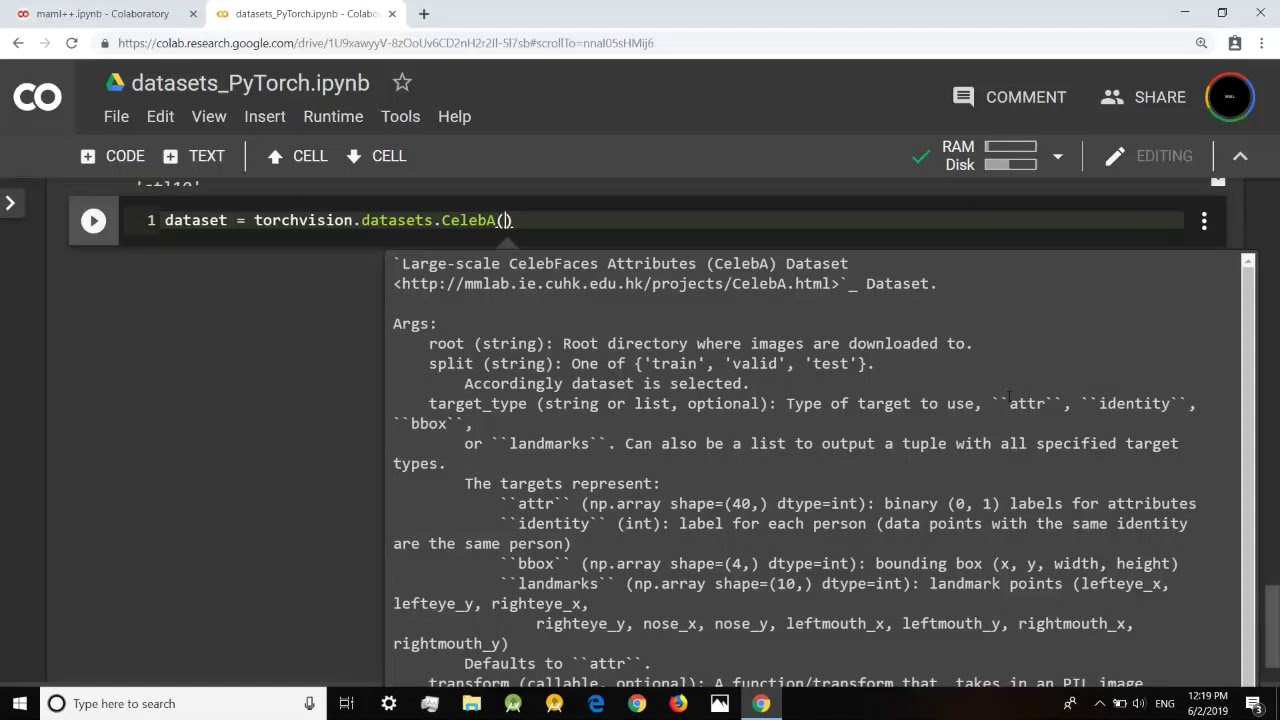Image resolution: width=1280 pixels, height=720 pixels.
Task: Click the page vertical scrollbar thumb
Action: (x=1271, y=624)
